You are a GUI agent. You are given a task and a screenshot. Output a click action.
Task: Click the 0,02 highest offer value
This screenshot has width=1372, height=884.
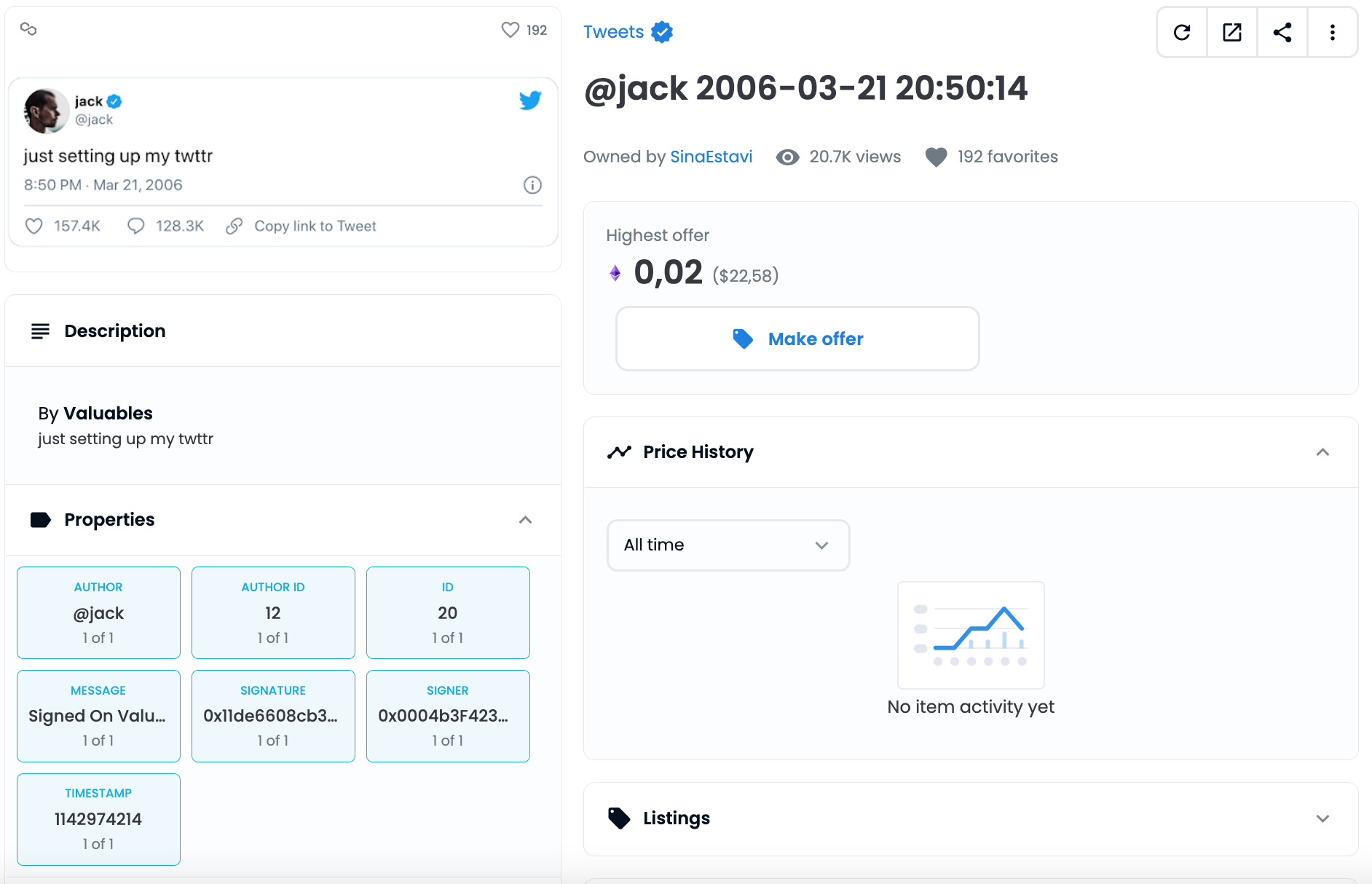(x=668, y=272)
